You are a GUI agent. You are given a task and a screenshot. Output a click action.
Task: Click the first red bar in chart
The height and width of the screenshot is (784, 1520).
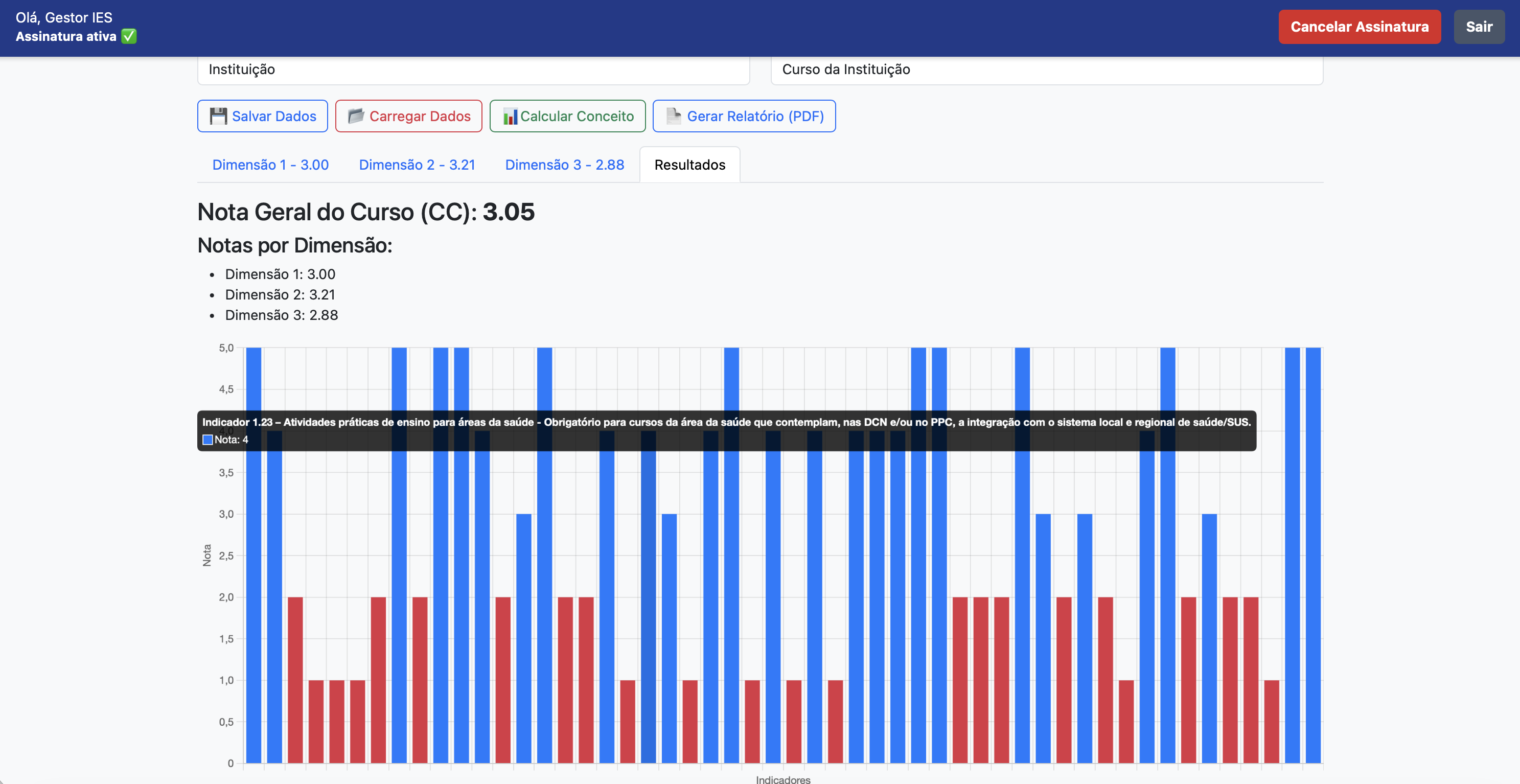[x=295, y=678]
